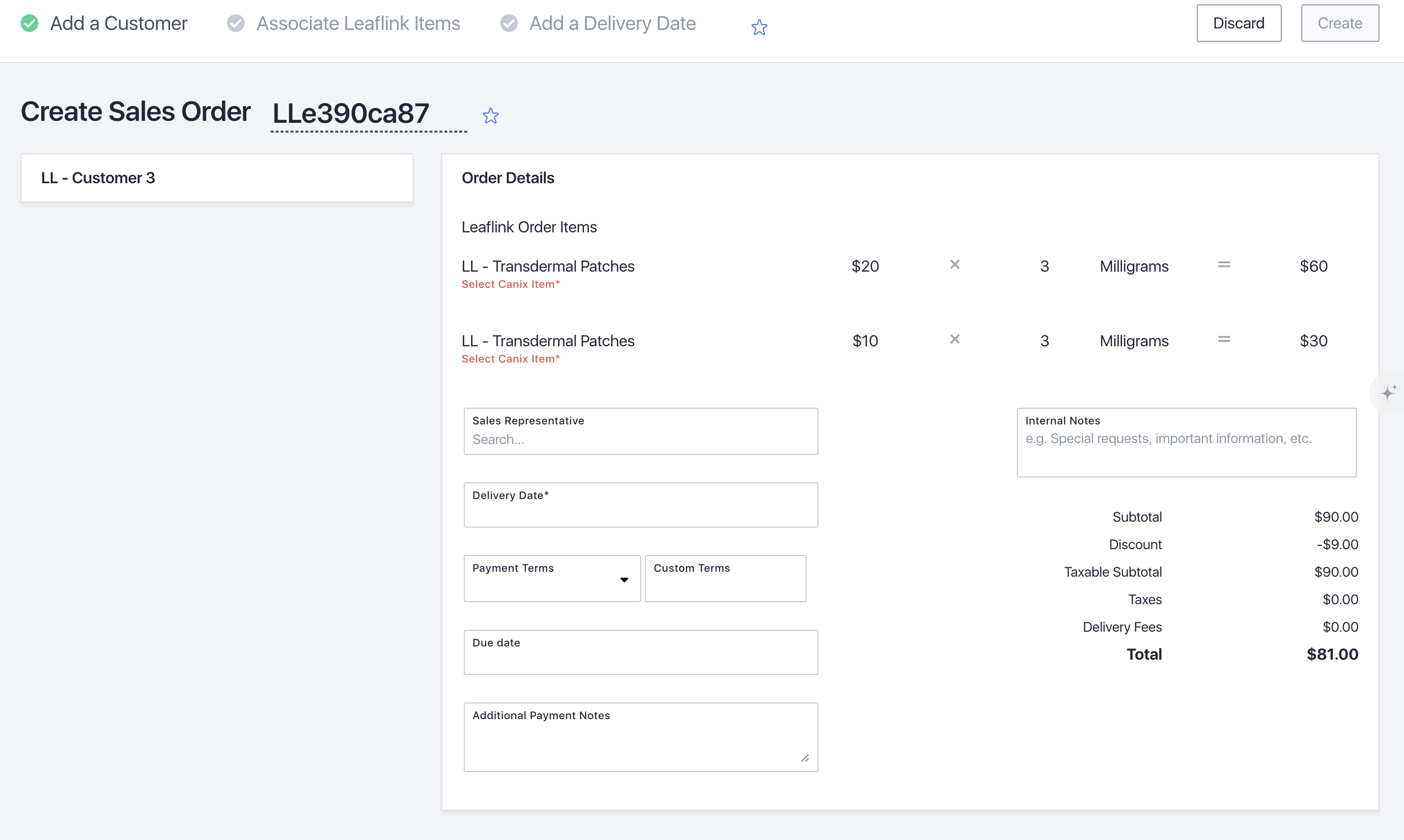1404x840 pixels.
Task: Click the green check next to Add a Customer
Action: click(29, 23)
